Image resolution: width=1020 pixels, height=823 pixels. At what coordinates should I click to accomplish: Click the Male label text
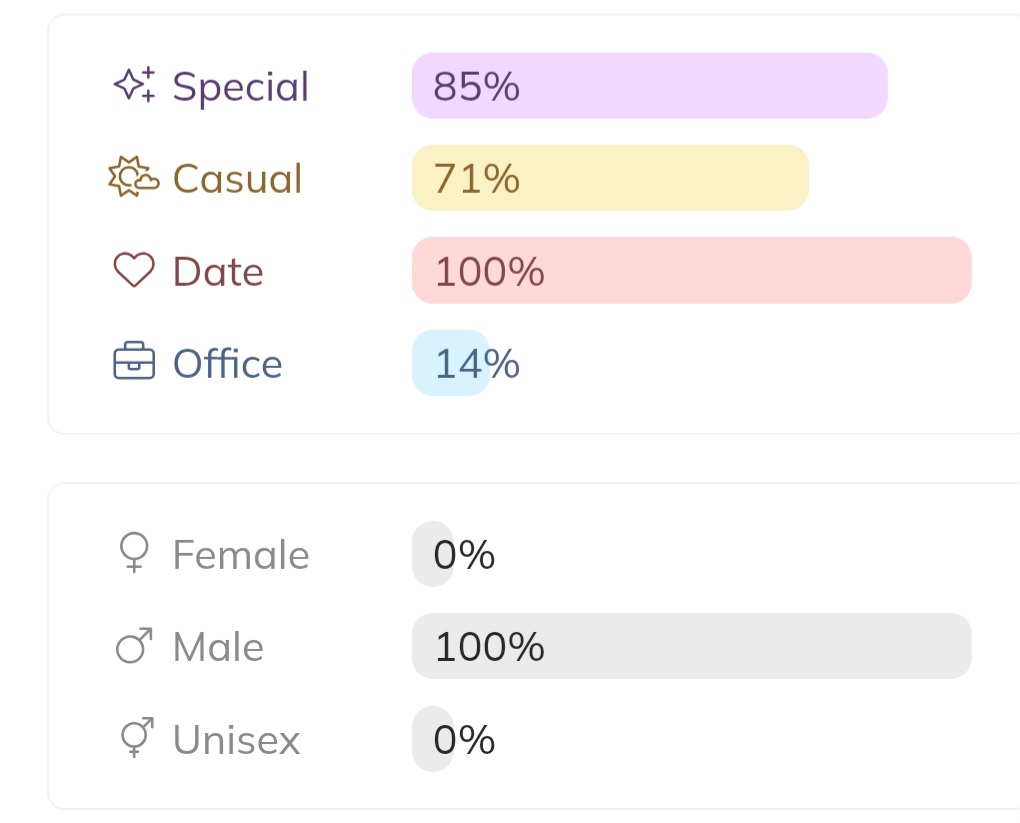coord(218,648)
